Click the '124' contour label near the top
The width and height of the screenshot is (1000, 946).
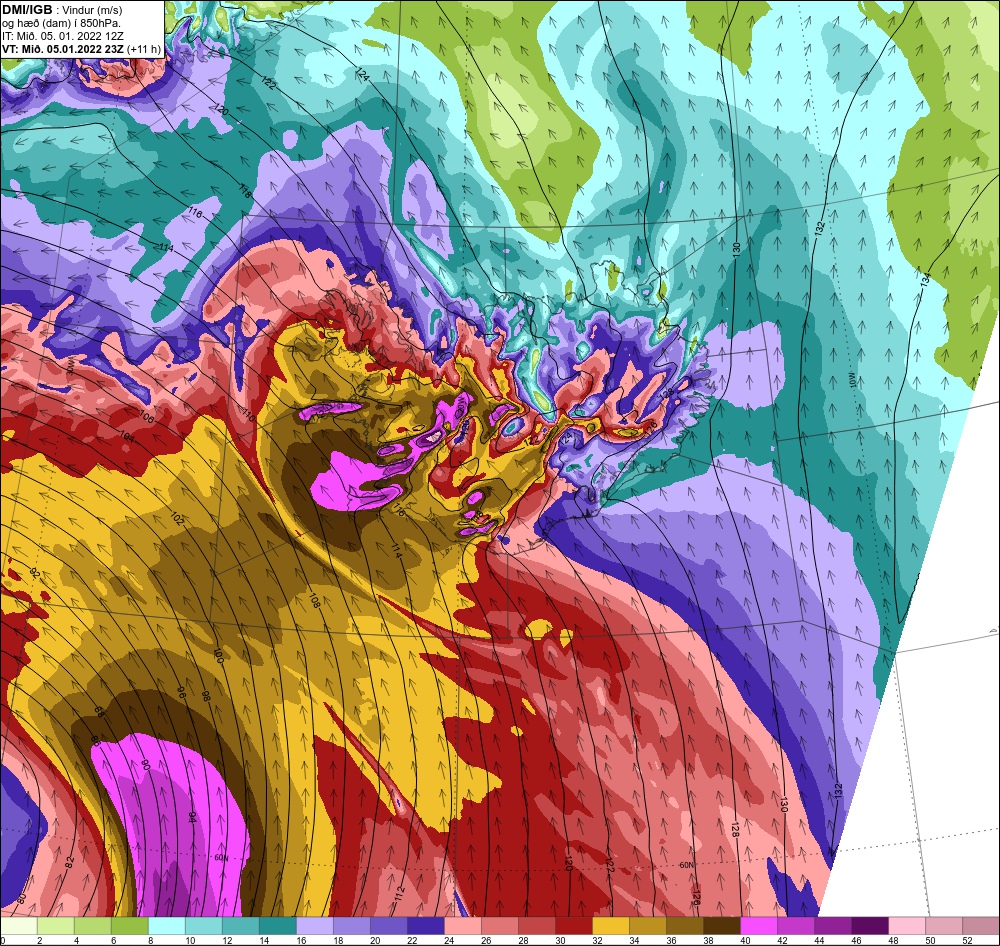[362, 75]
